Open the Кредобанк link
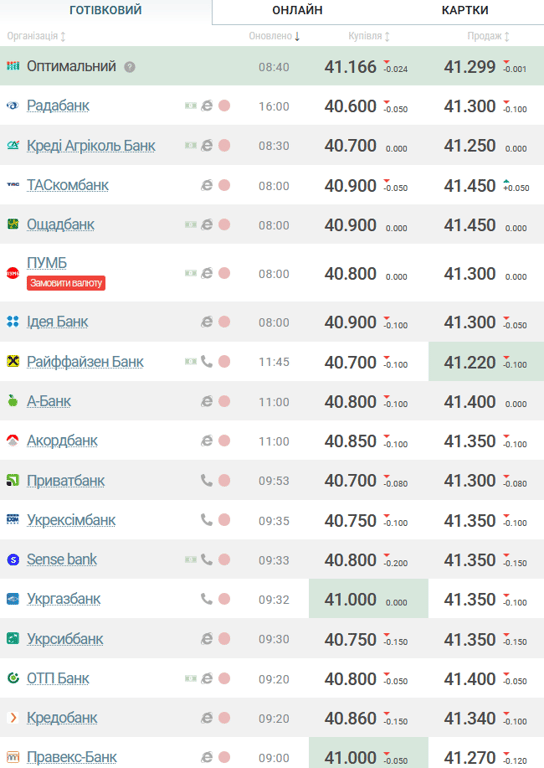The height and width of the screenshot is (768, 544). click(x=62, y=718)
